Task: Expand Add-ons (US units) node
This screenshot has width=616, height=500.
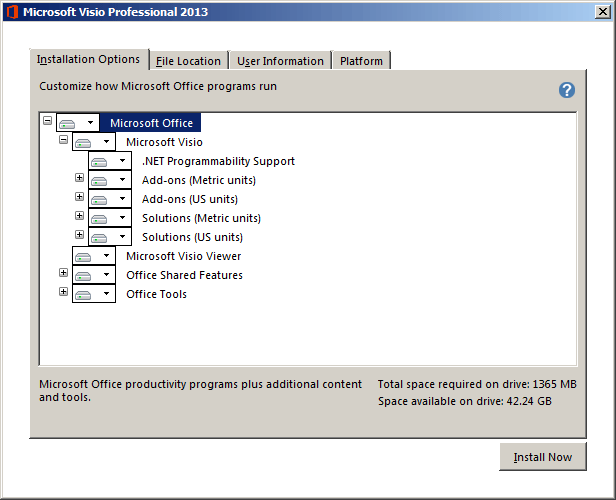Action: (x=79, y=196)
